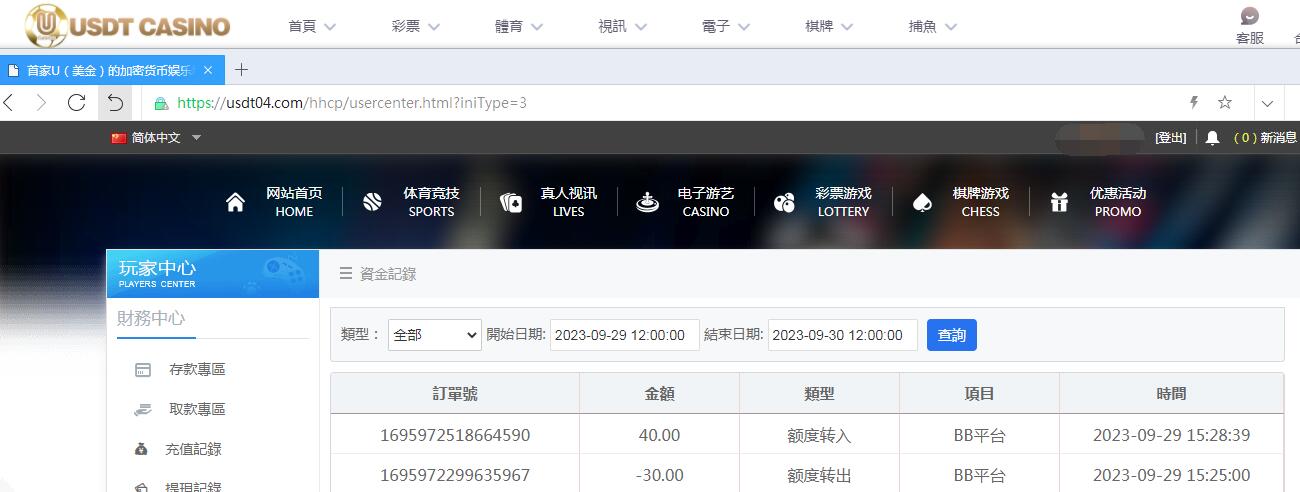Click the hamburger icon beside 資金記錄
The height and width of the screenshot is (492, 1300).
pos(345,273)
